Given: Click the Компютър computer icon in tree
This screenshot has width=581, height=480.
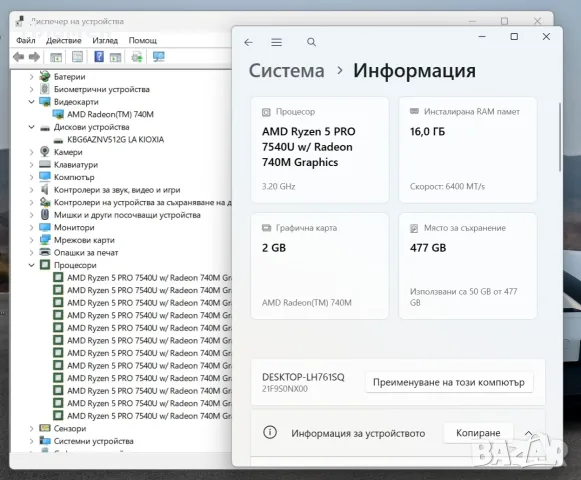Looking at the screenshot, I should tap(45, 177).
